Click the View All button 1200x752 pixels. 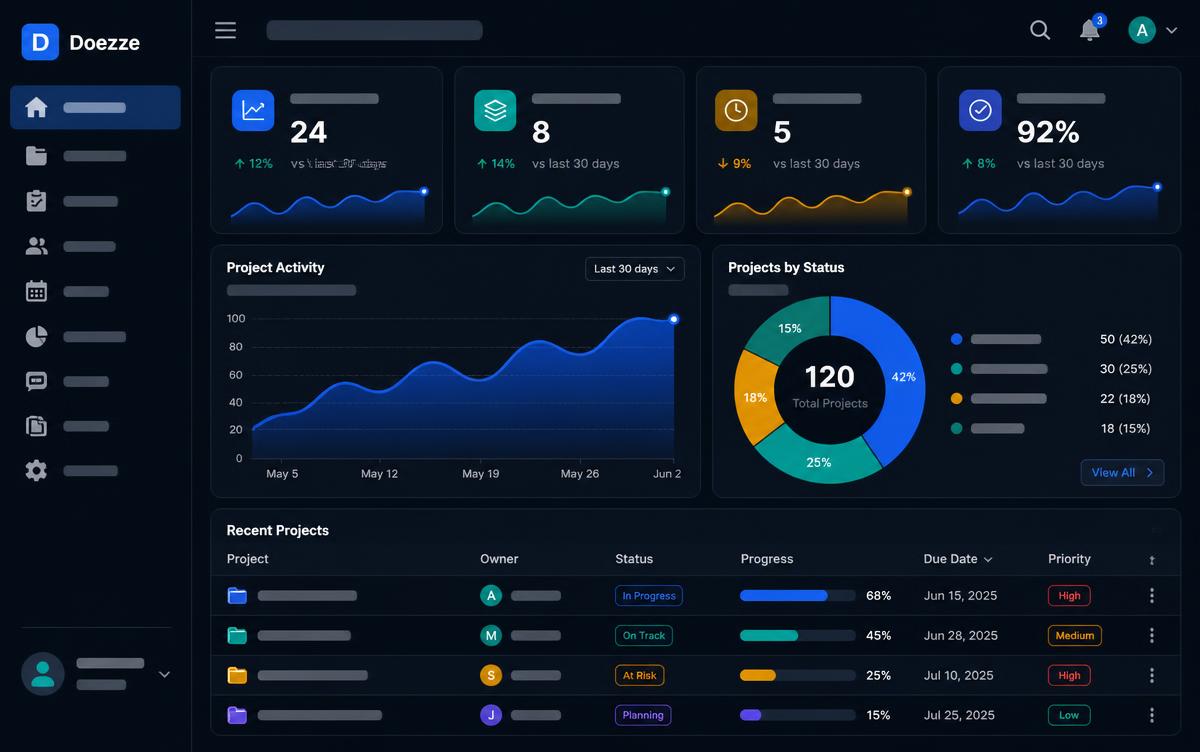[x=1122, y=473]
